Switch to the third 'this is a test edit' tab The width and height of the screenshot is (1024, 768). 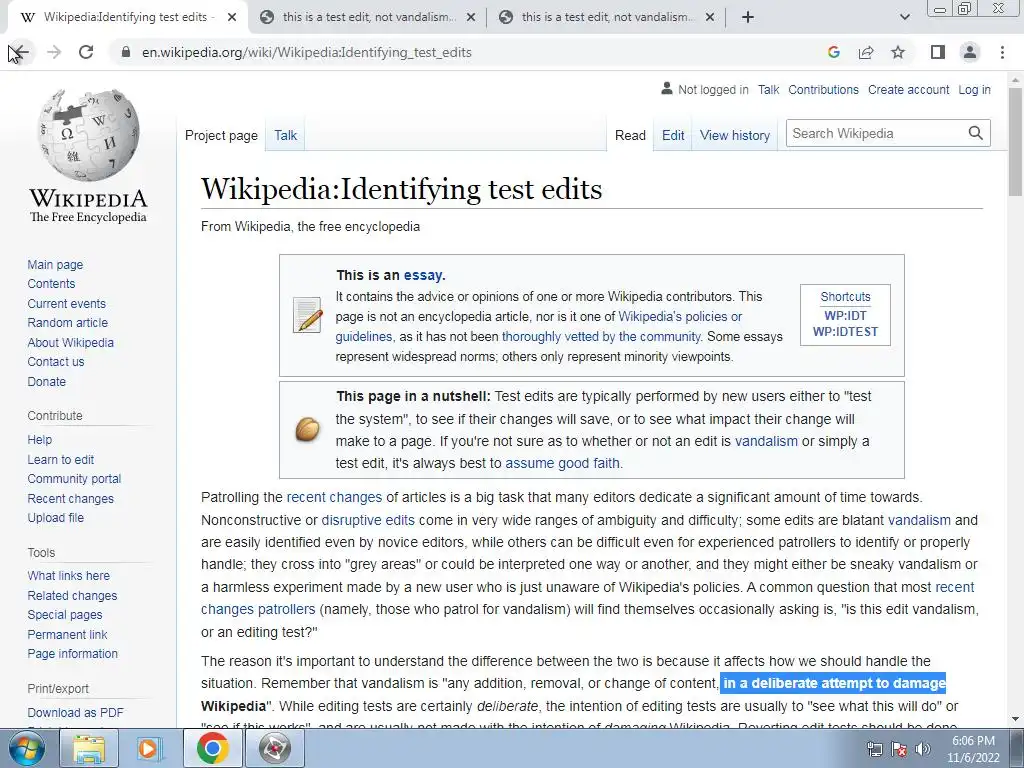coord(605,18)
